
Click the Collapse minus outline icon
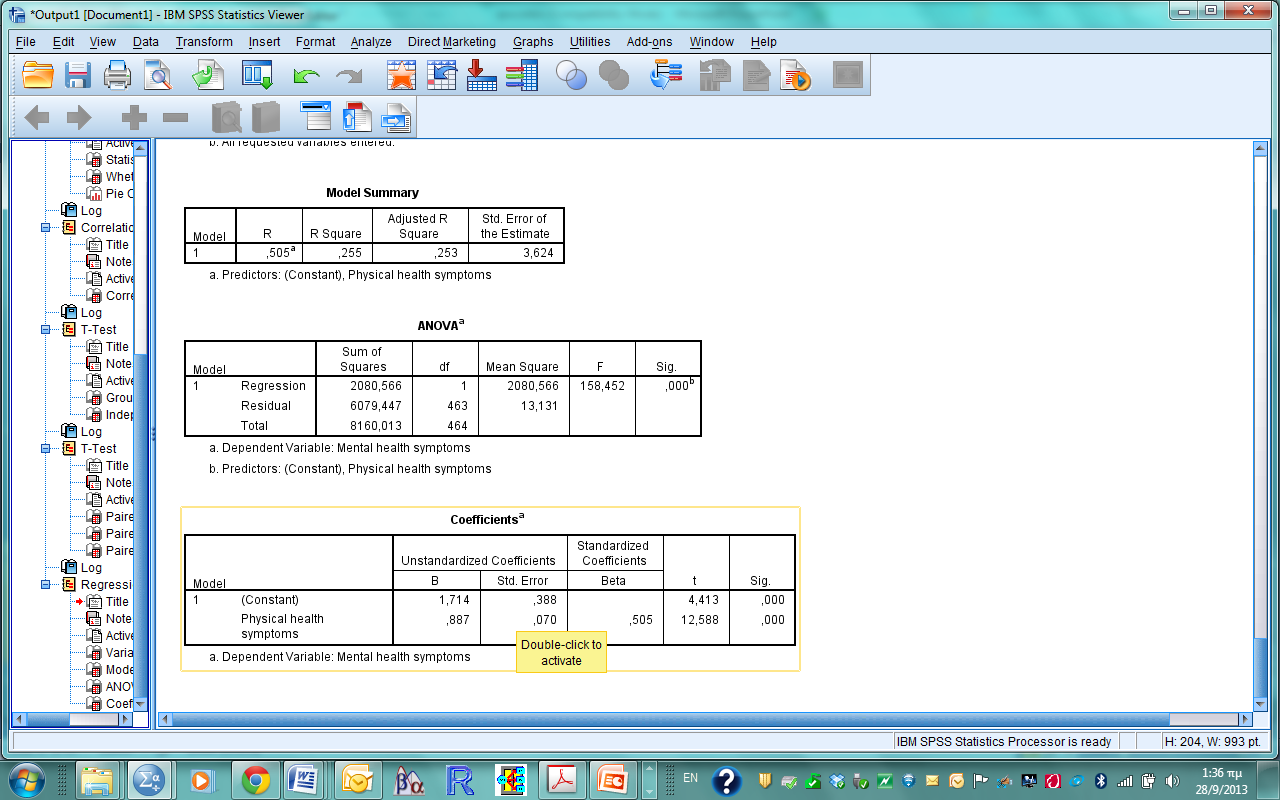tap(175, 118)
